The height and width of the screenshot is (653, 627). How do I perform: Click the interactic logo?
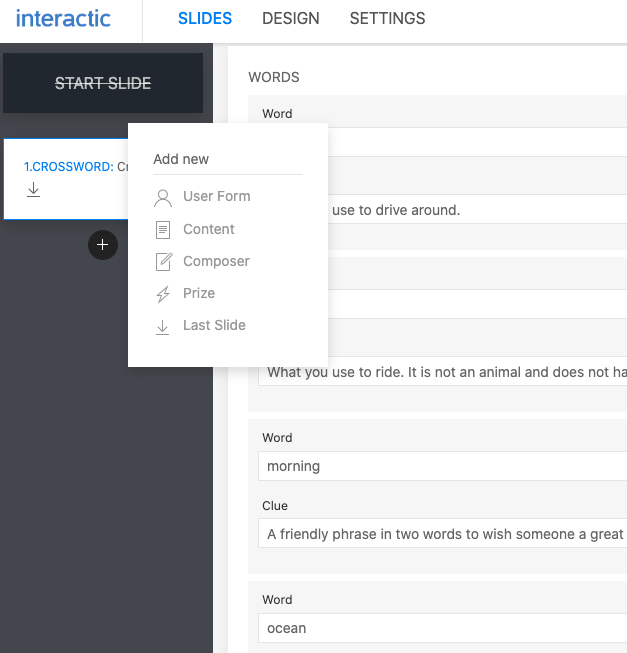click(x=64, y=19)
